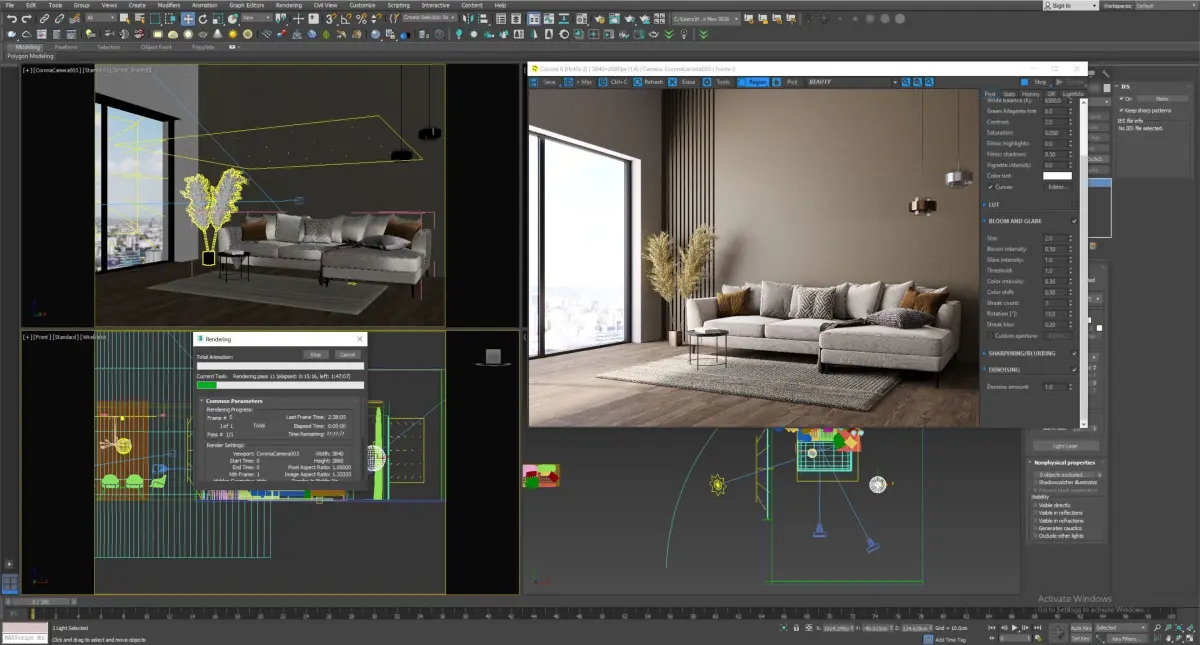
Task: Click Stop in the Rendering dialog
Action: (x=315, y=354)
